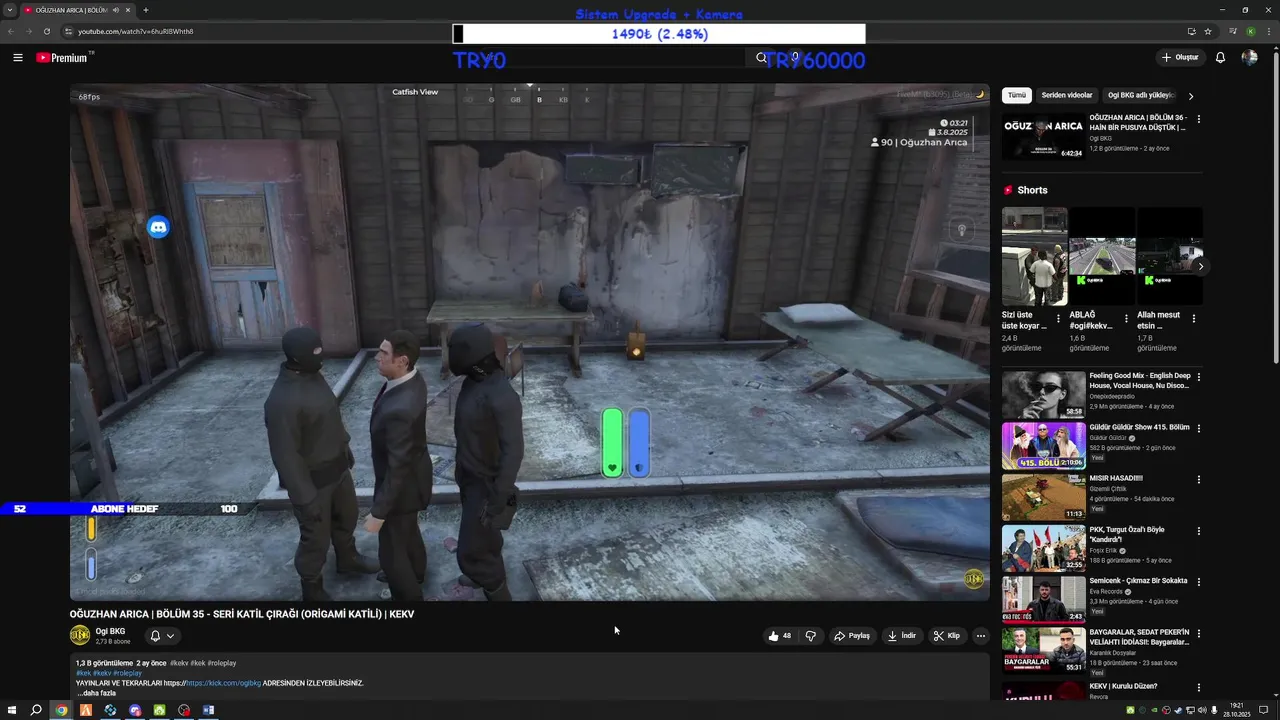Open the YouTube guide hamburger menu

tap(17, 58)
